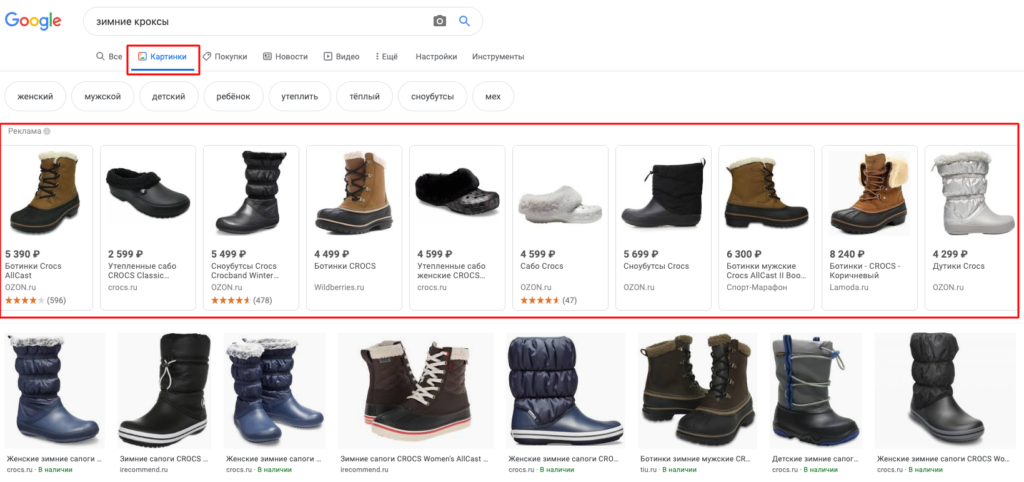Click the blue search magnifier icon

click(x=464, y=21)
